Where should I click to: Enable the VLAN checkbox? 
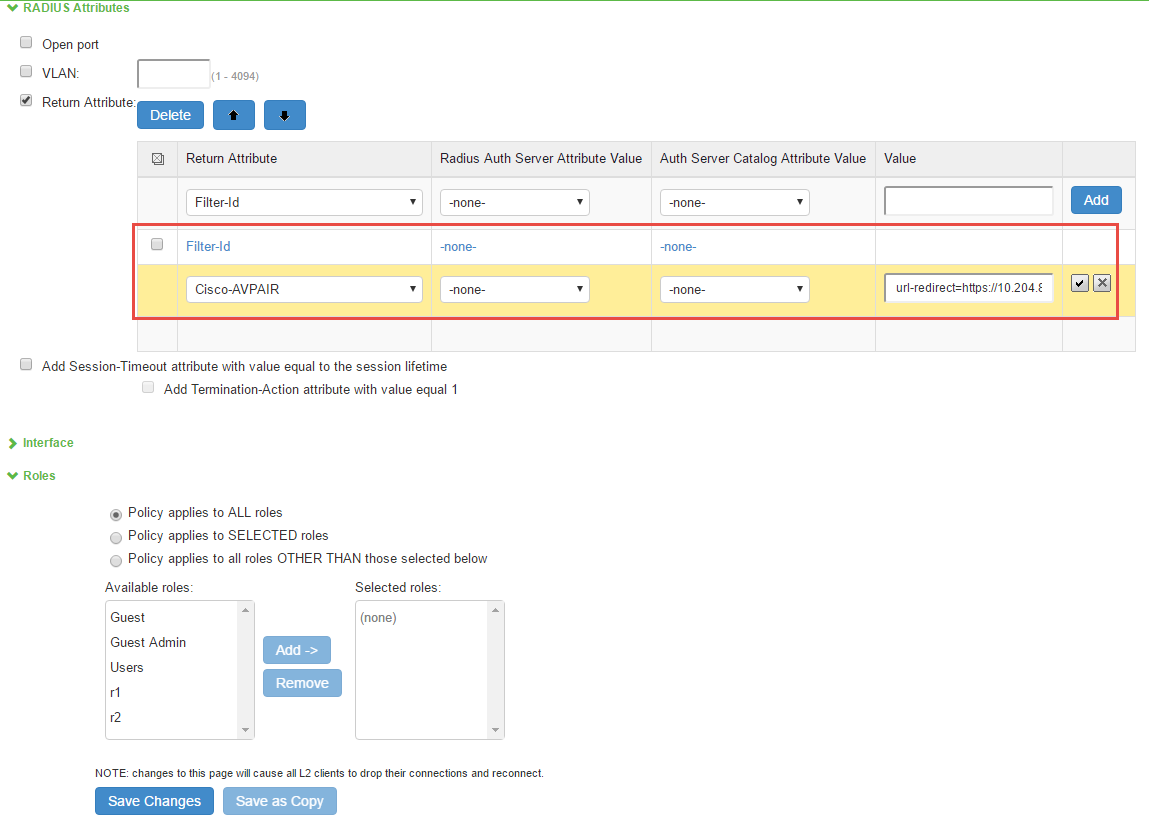click(x=26, y=71)
